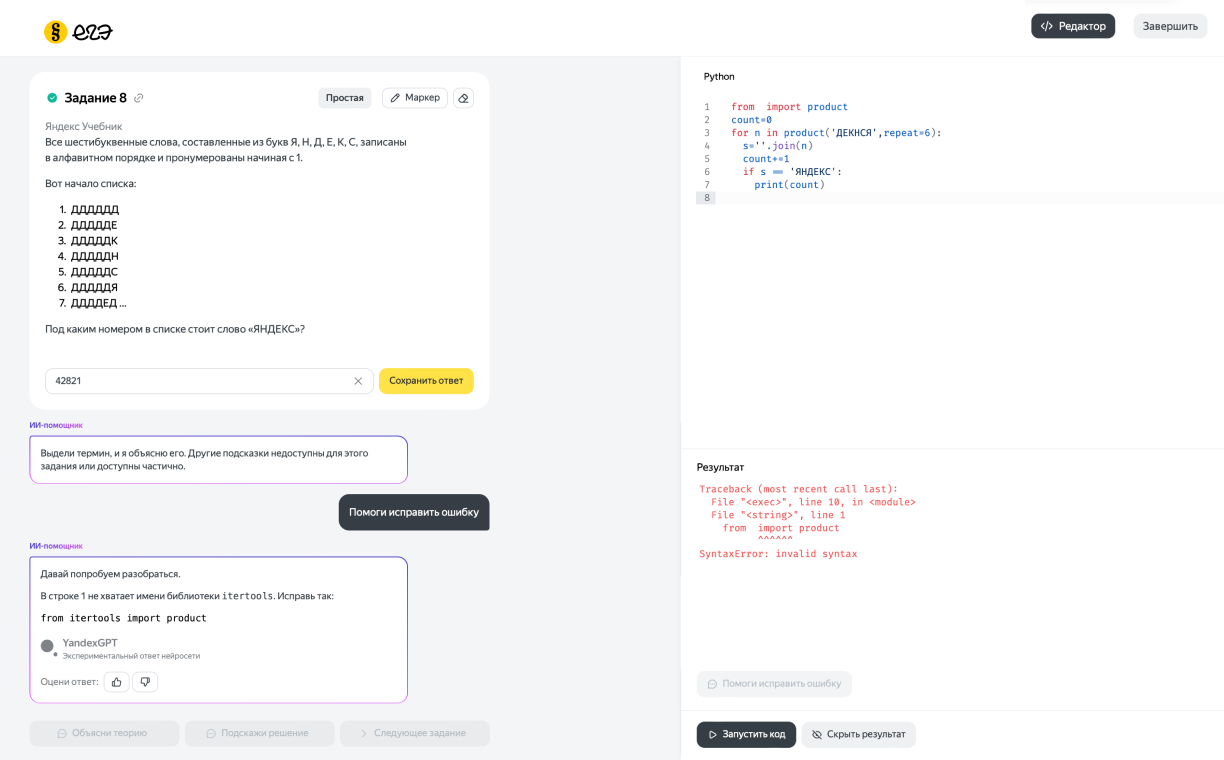The image size is (1224, 760).
Task: Click the Задание 8 title
Action: click(x=96, y=98)
